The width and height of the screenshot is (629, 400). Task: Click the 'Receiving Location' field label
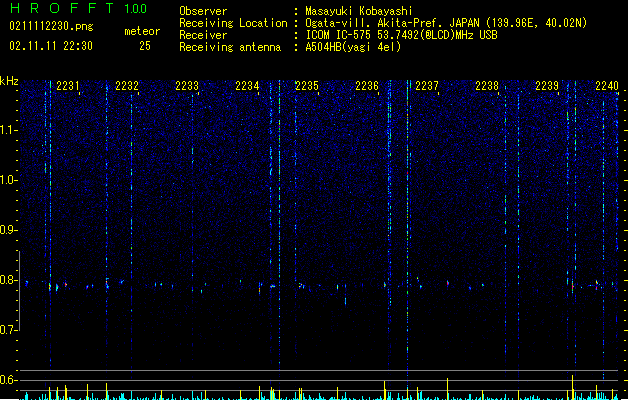coord(233,23)
